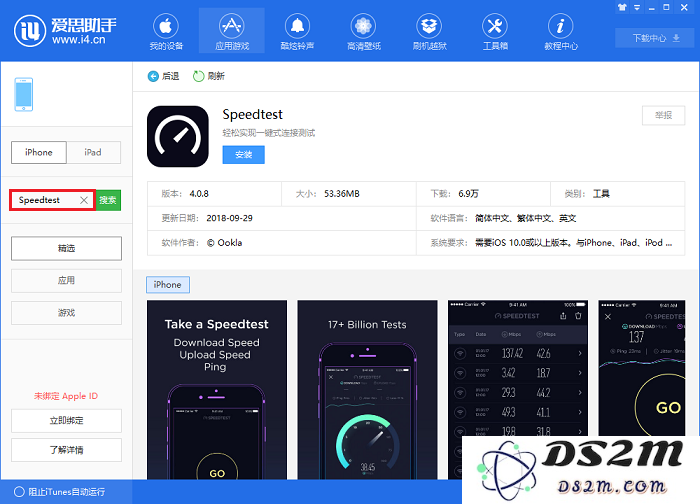This screenshot has width=700, height=504.
Task: Open the 工具箱 toolbox section
Action: [x=495, y=31]
